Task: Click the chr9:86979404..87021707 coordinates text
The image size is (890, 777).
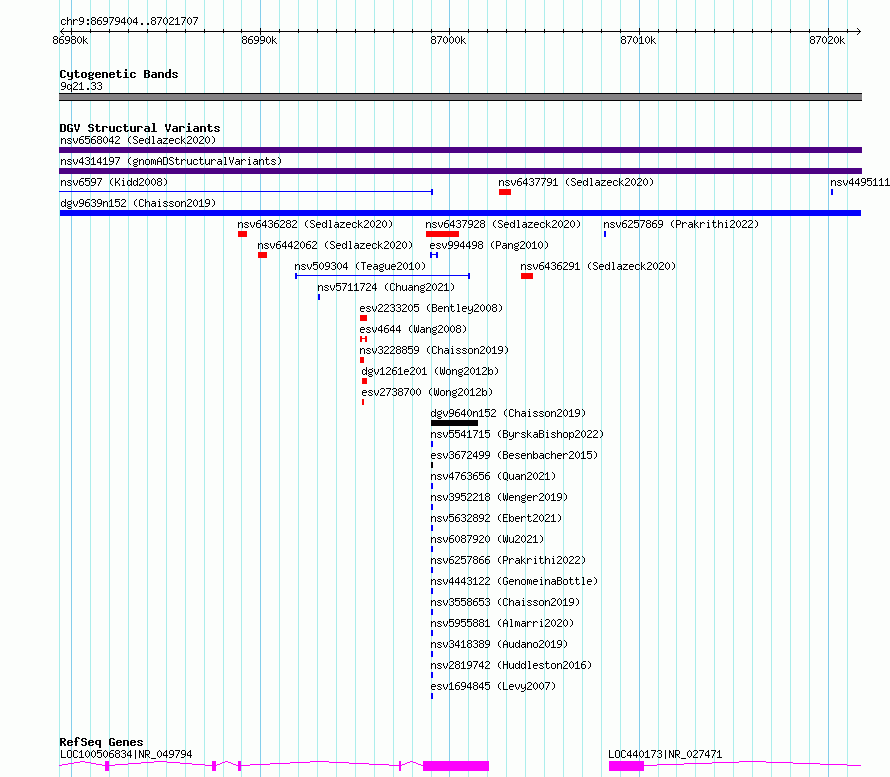Action: point(129,21)
